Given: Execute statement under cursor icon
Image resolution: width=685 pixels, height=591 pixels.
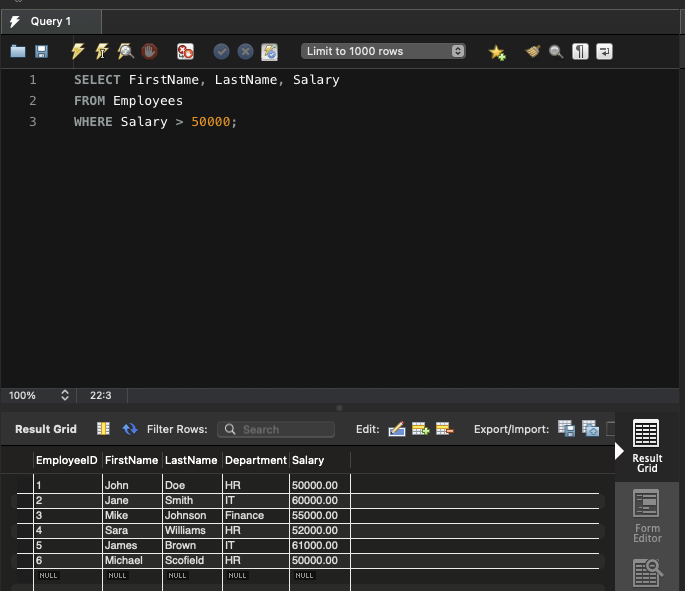Looking at the screenshot, I should click(102, 52).
